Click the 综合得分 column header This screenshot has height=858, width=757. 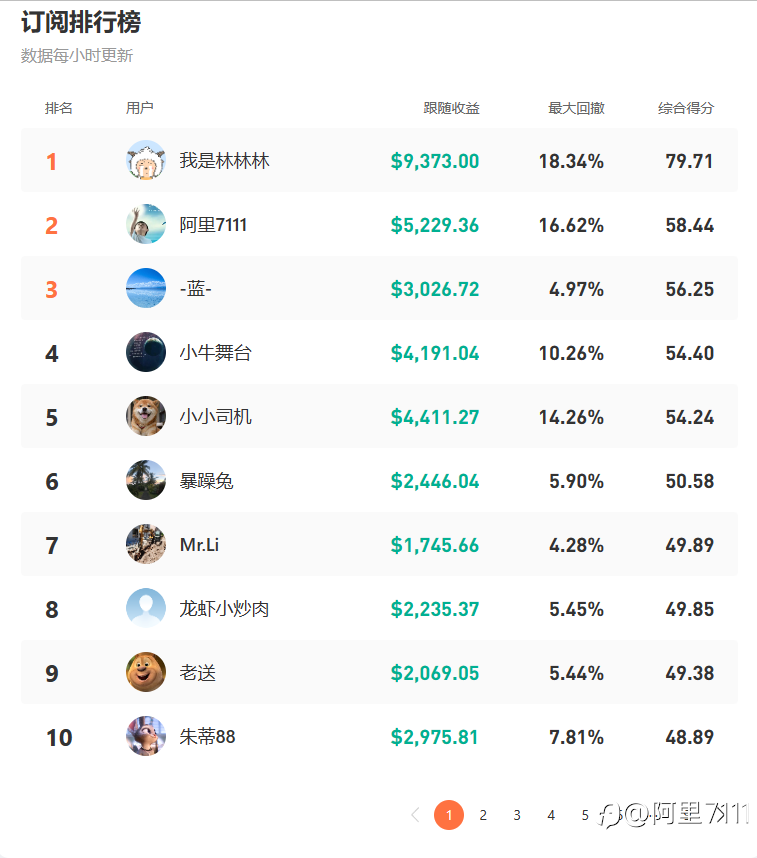point(685,108)
